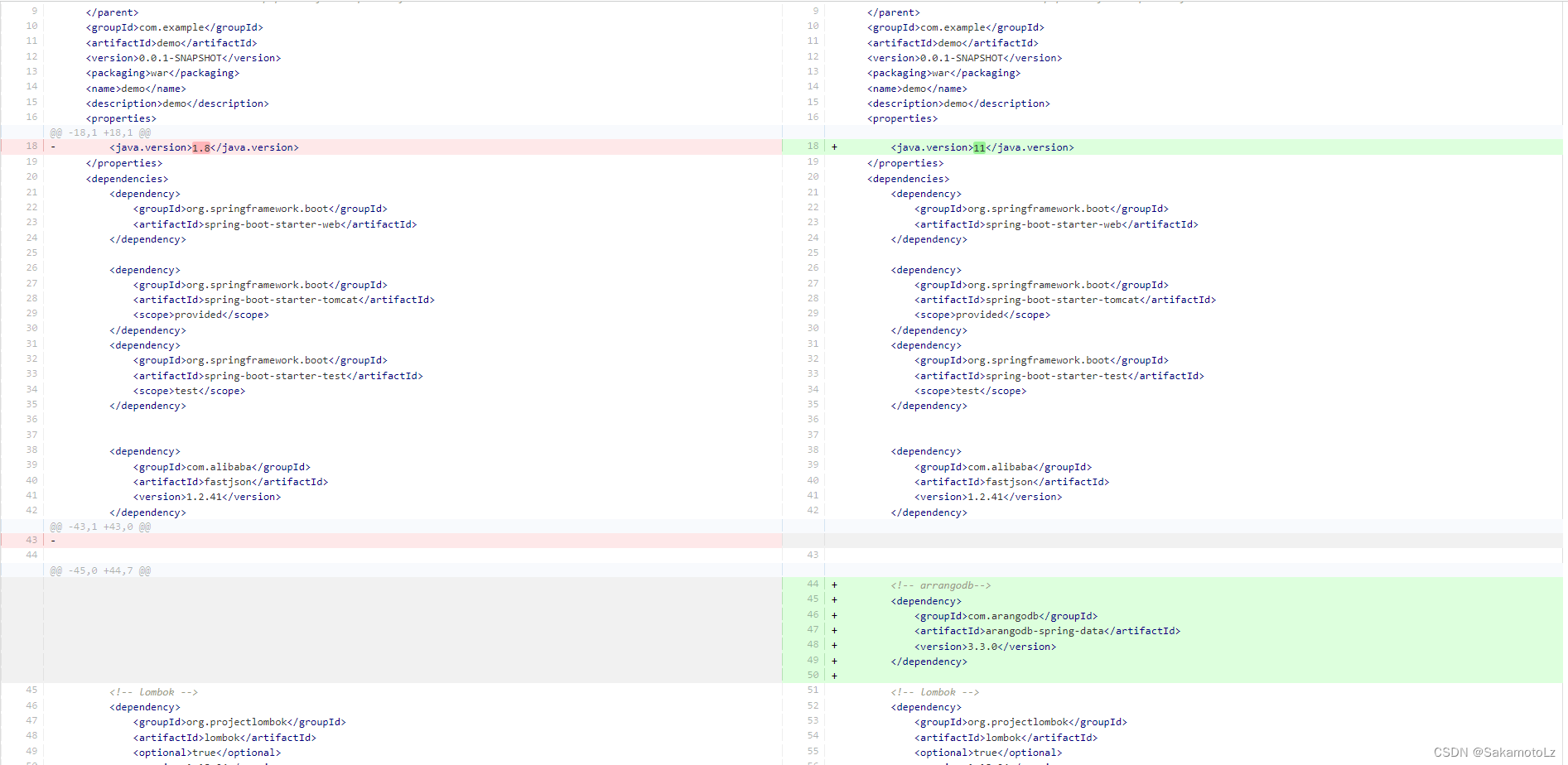Click the spring-boot-starter-tomcat artifactId line

click(x=284, y=299)
